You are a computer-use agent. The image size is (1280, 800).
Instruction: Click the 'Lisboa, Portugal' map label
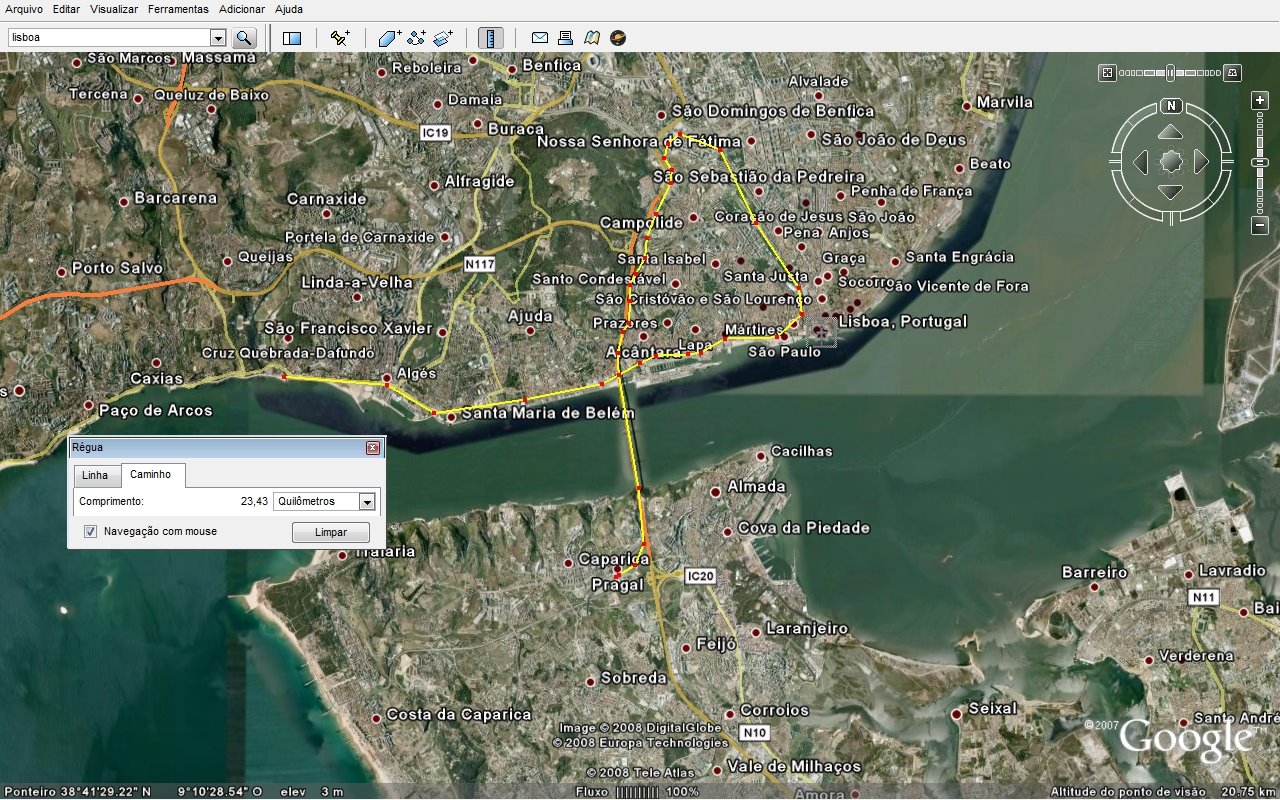click(904, 322)
